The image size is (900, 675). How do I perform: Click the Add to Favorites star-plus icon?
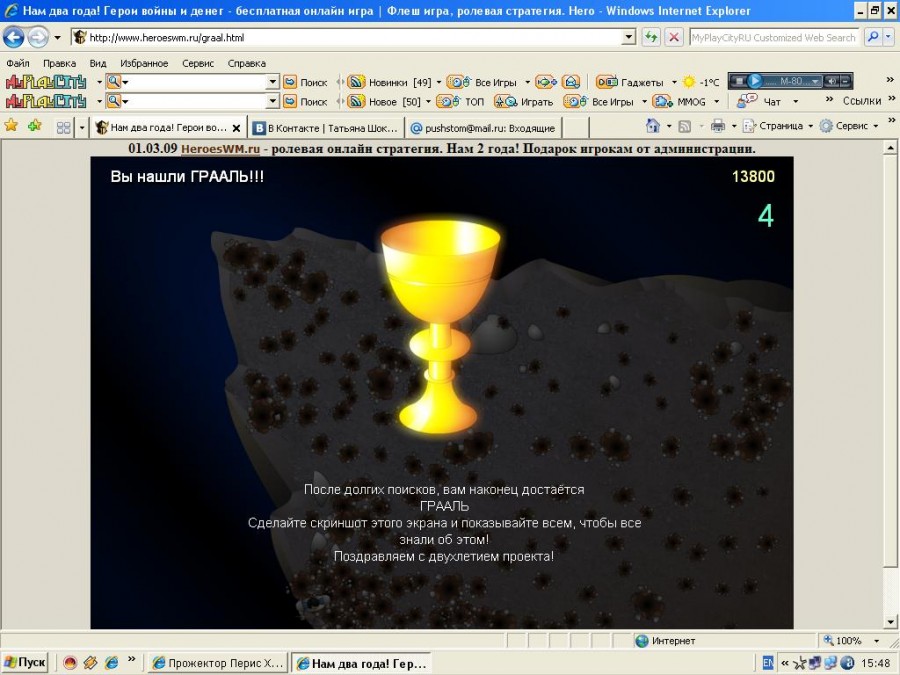pyautogui.click(x=34, y=125)
